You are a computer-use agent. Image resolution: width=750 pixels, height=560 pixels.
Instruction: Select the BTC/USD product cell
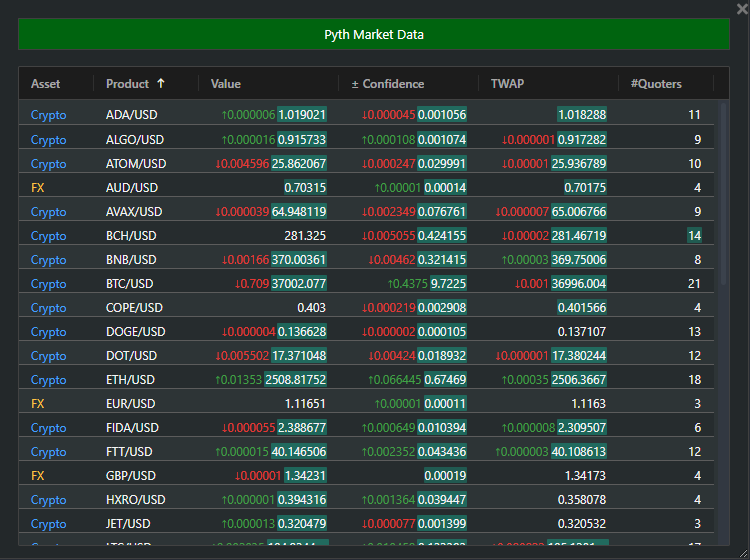point(130,284)
